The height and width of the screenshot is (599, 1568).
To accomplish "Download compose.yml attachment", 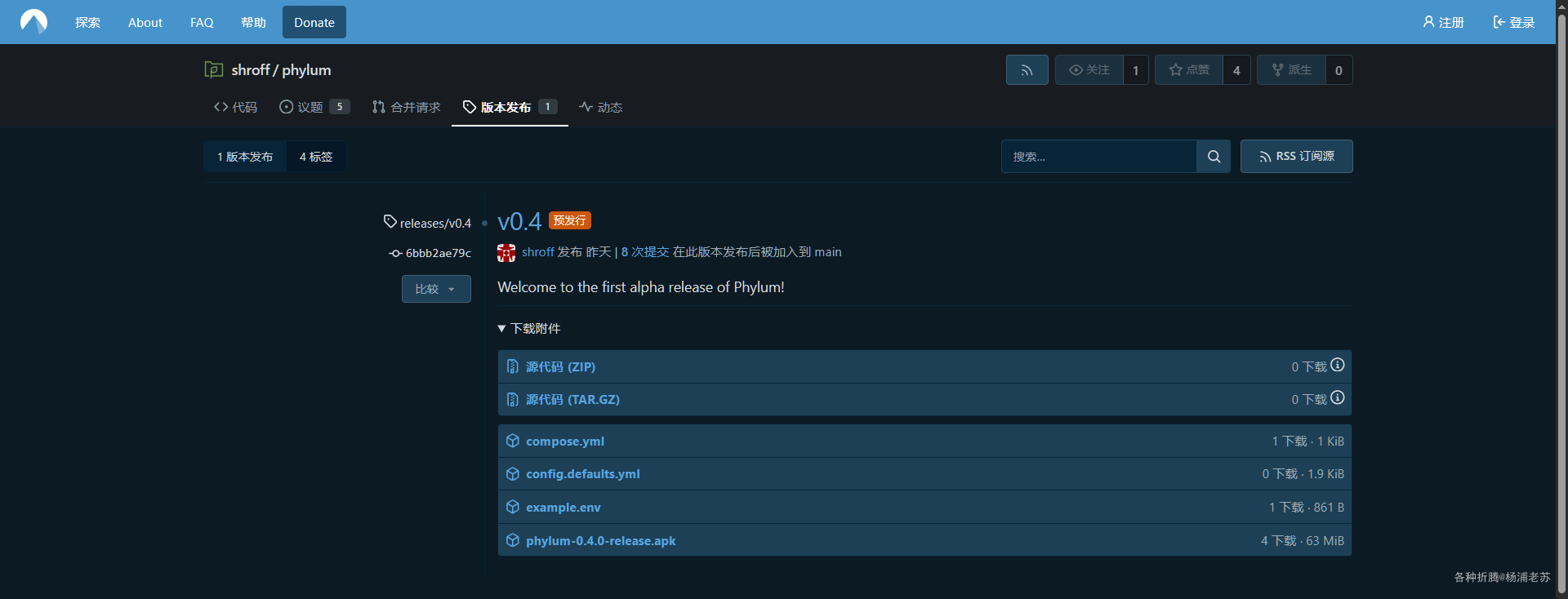I will coord(565,441).
